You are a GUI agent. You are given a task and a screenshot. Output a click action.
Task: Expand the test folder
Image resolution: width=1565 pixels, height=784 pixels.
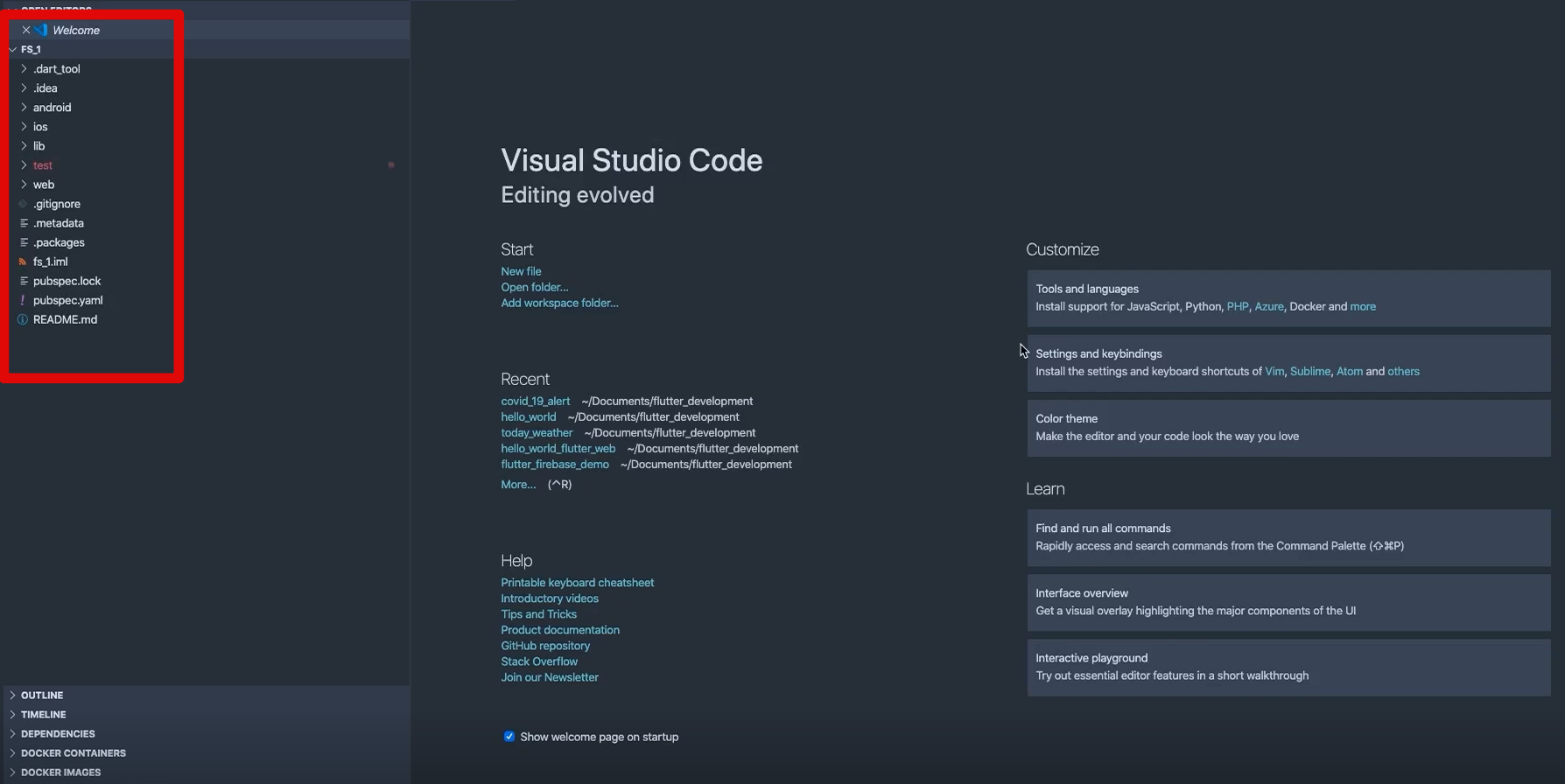pyautogui.click(x=24, y=164)
